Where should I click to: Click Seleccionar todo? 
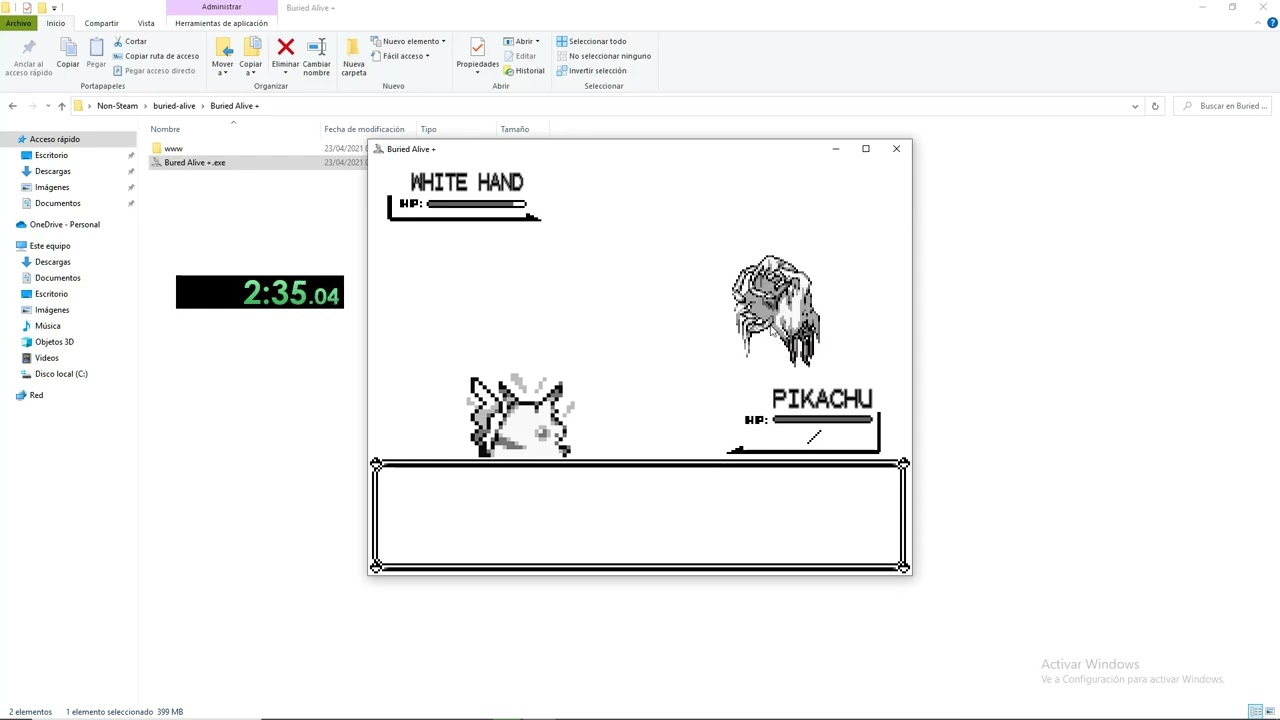click(591, 41)
